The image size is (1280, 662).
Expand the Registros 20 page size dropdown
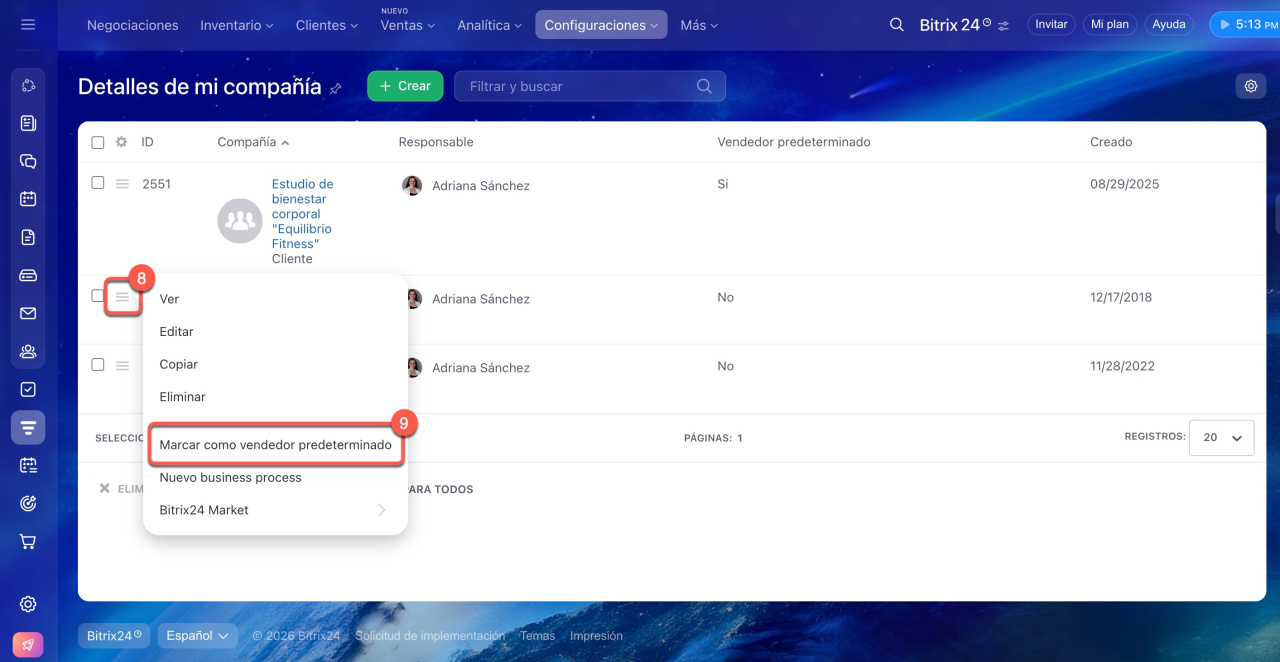tap(1221, 438)
